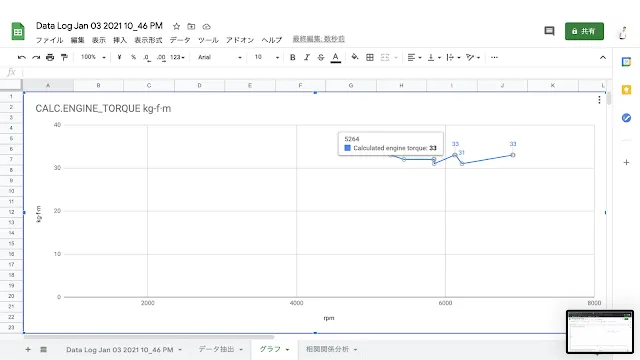
Task: Click the green 共有 share button
Action: click(584, 31)
